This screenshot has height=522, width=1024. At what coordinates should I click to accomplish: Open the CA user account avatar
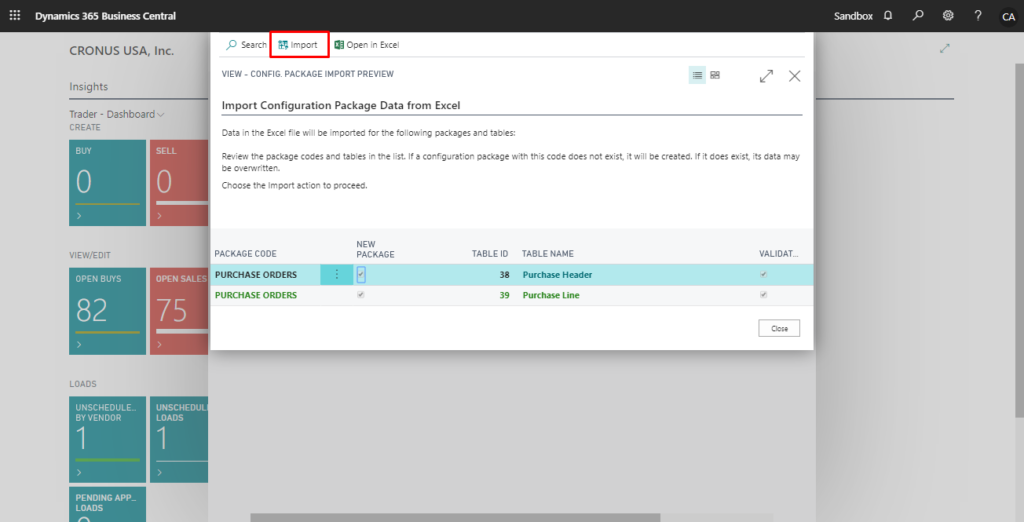[x=1008, y=16]
